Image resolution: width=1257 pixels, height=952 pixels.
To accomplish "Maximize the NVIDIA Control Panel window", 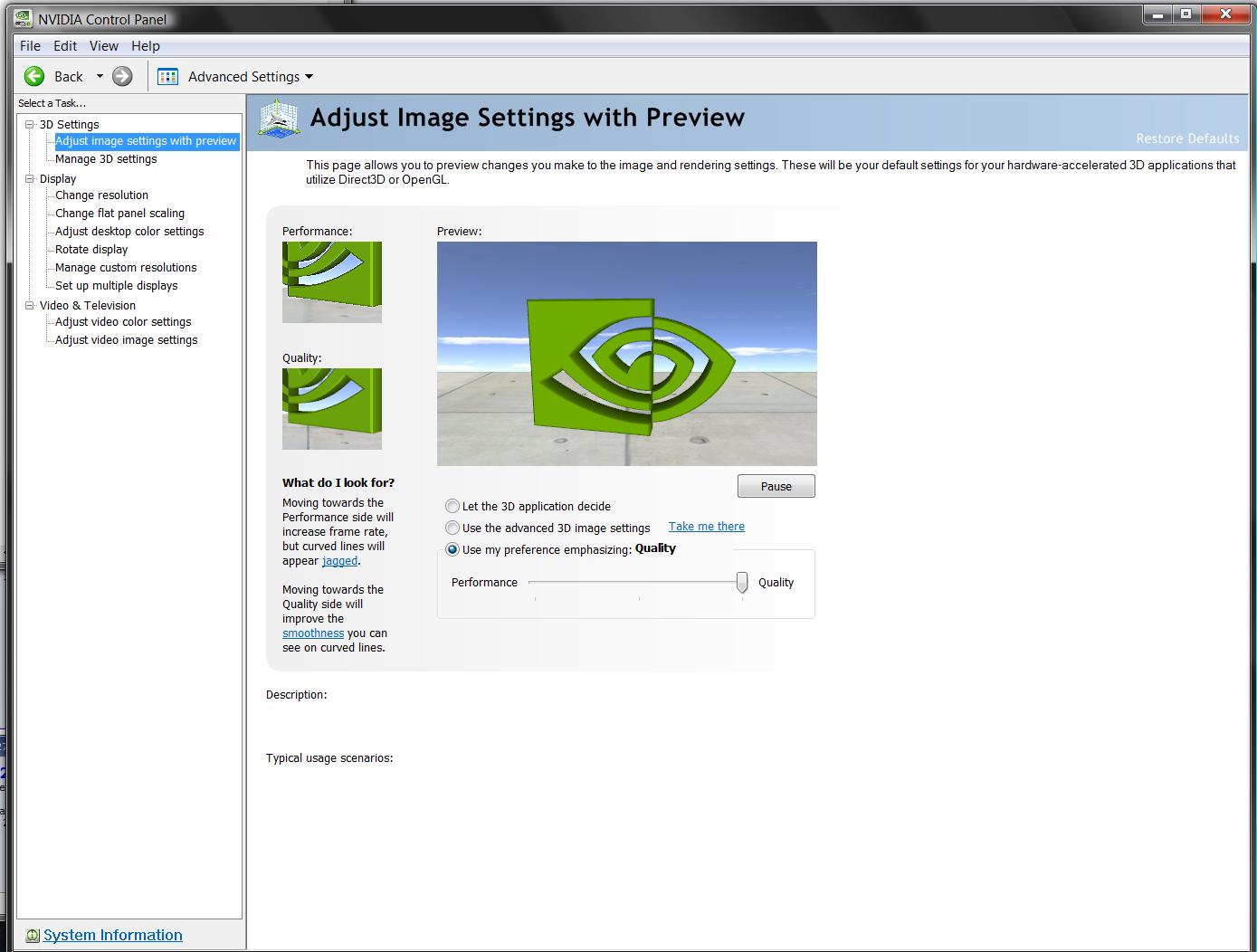I will (1186, 14).
